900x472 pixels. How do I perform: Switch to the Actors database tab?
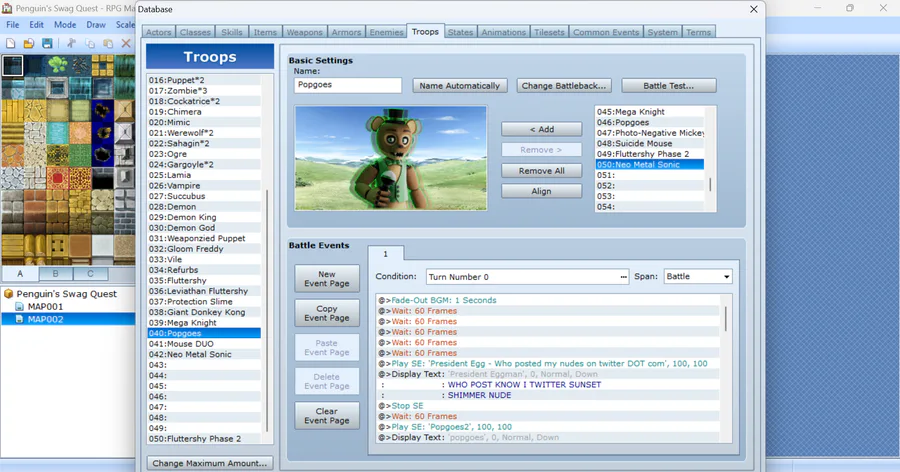point(158,32)
